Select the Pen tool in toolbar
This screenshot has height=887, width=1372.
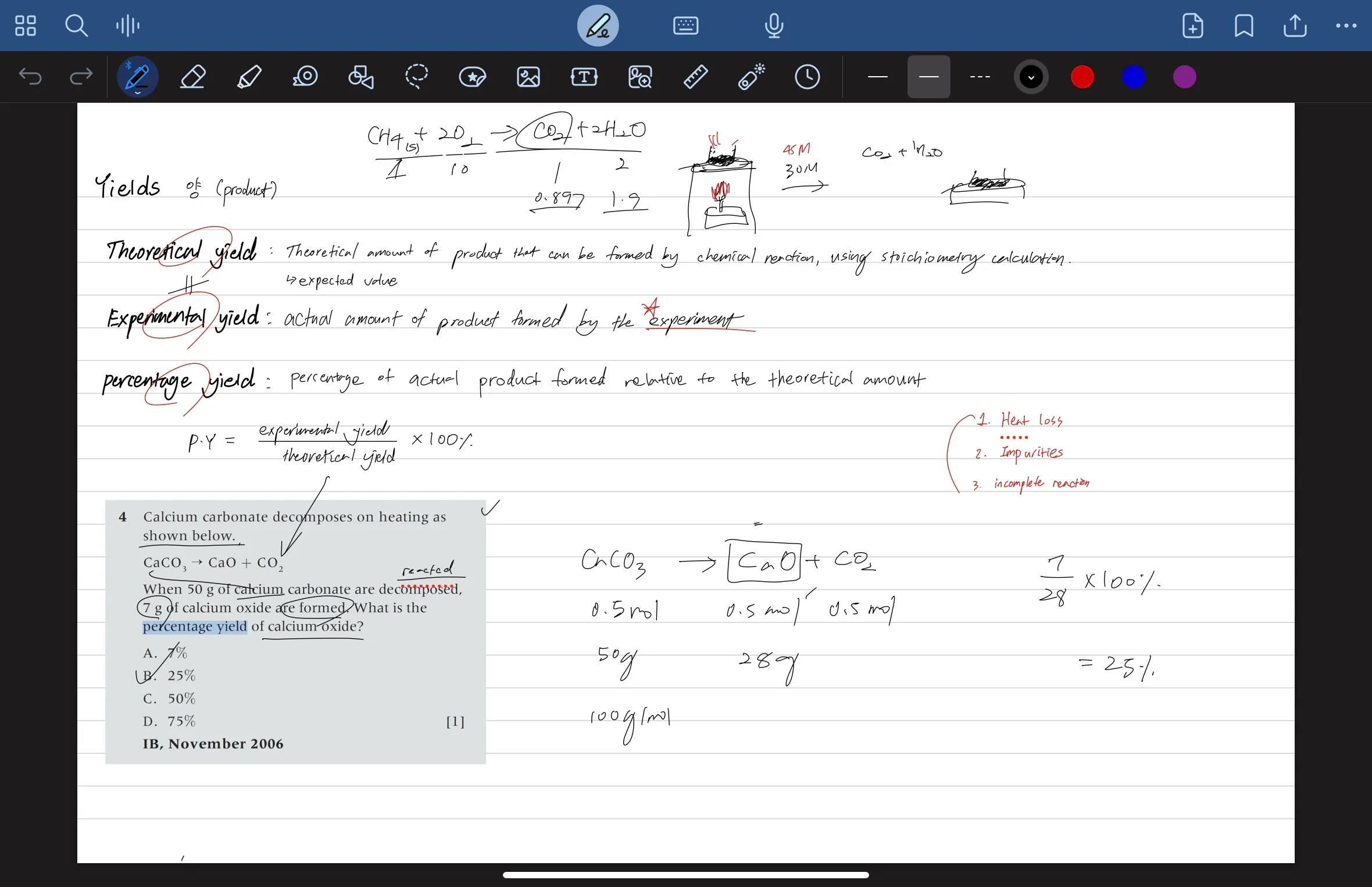point(137,77)
